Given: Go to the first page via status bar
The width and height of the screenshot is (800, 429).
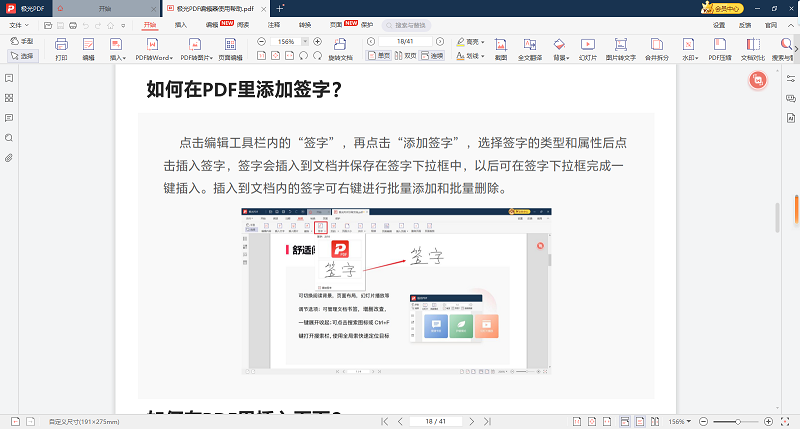Looking at the screenshot, I should [385, 421].
